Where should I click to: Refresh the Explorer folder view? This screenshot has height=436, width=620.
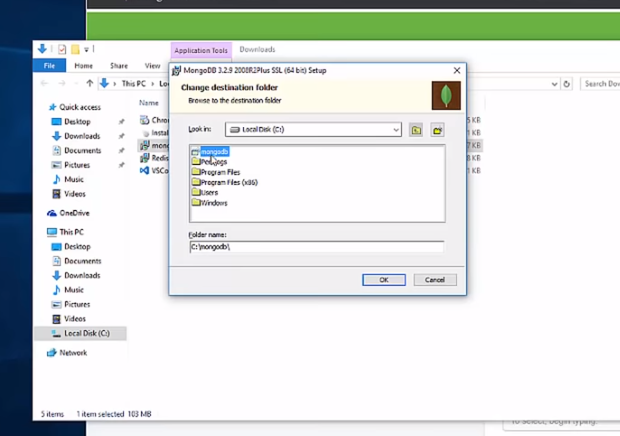[567, 84]
